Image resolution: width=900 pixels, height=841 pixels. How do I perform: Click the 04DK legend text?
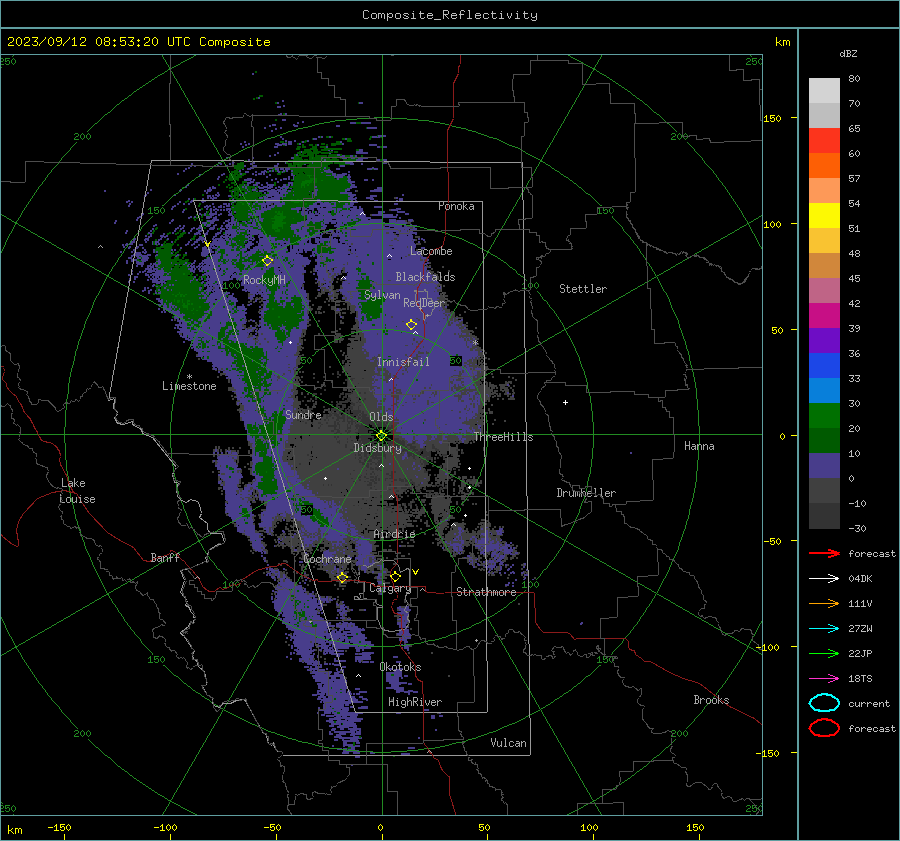click(x=860, y=578)
